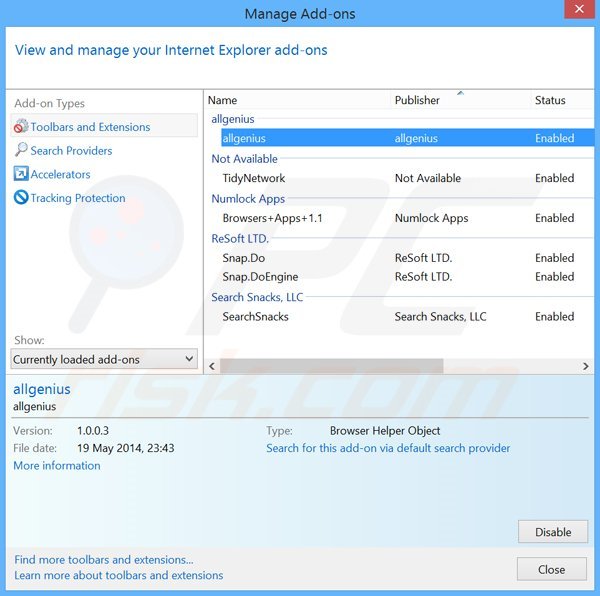Open Find more toolbars and extensions link

click(104, 560)
